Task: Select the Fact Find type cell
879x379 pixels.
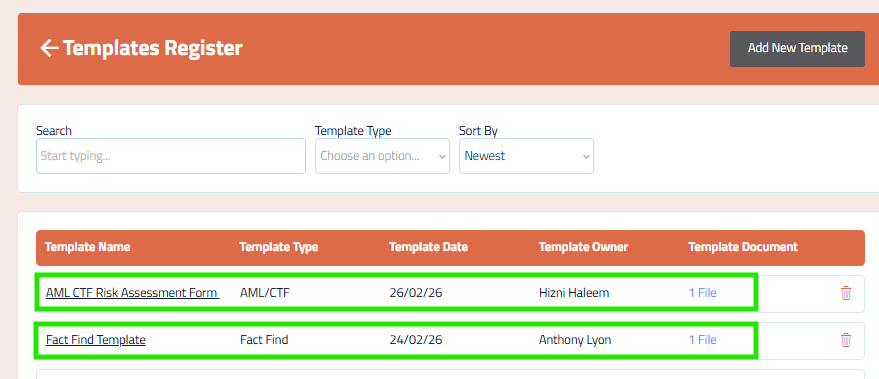Action: [264, 340]
